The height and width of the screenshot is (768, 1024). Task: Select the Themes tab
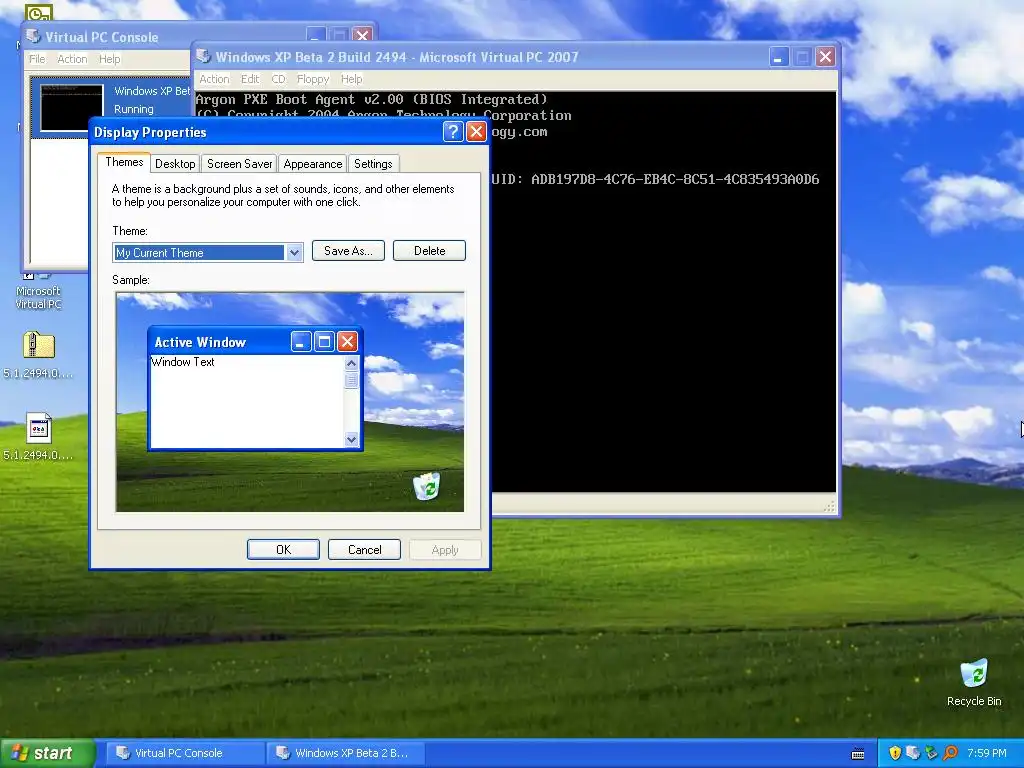[124, 162]
